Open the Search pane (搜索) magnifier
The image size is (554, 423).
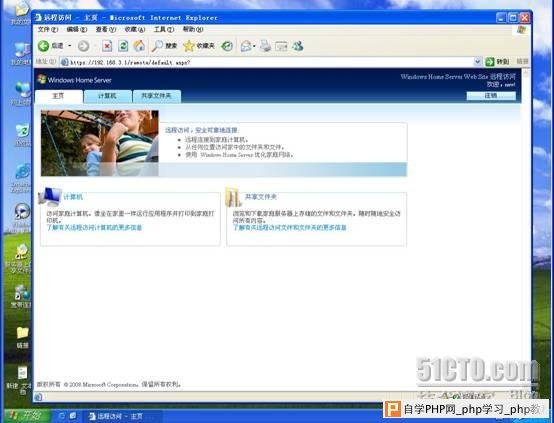tap(164, 46)
